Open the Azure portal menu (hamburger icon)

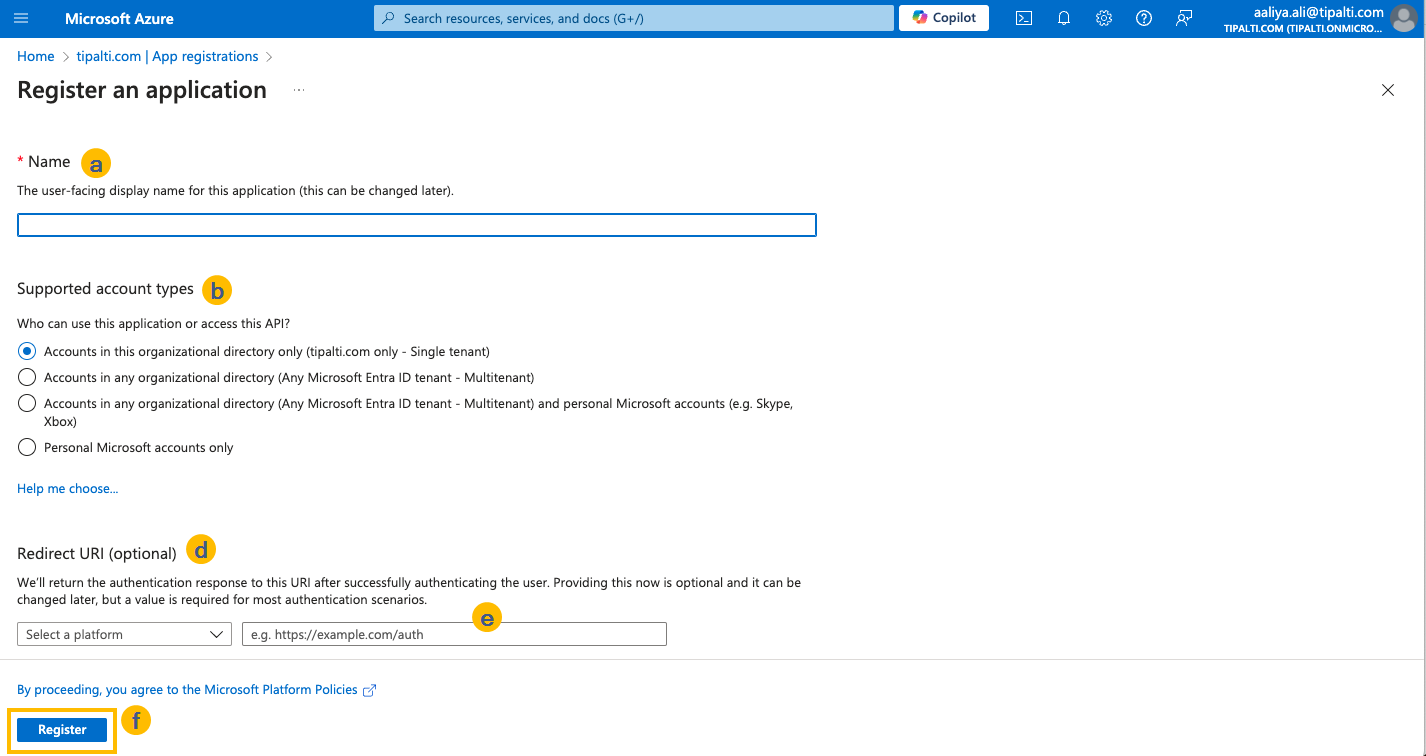[x=21, y=17]
